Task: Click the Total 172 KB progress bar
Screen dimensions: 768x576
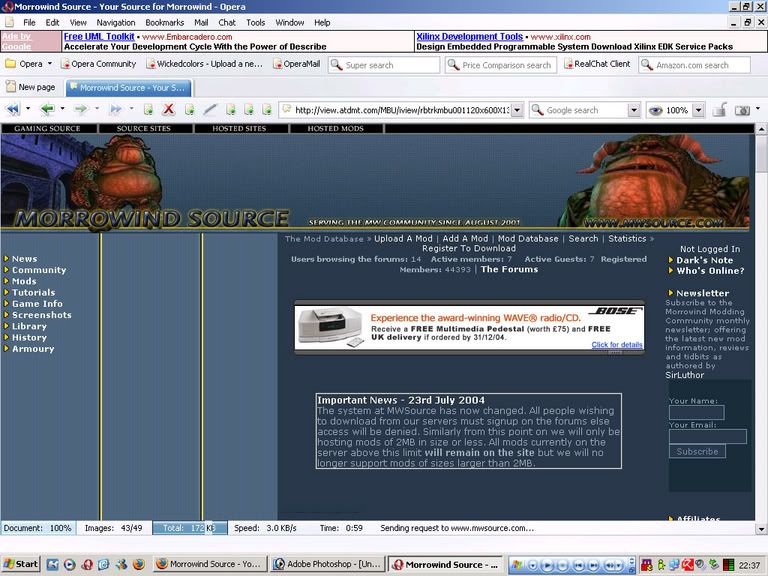Action: (x=190, y=528)
